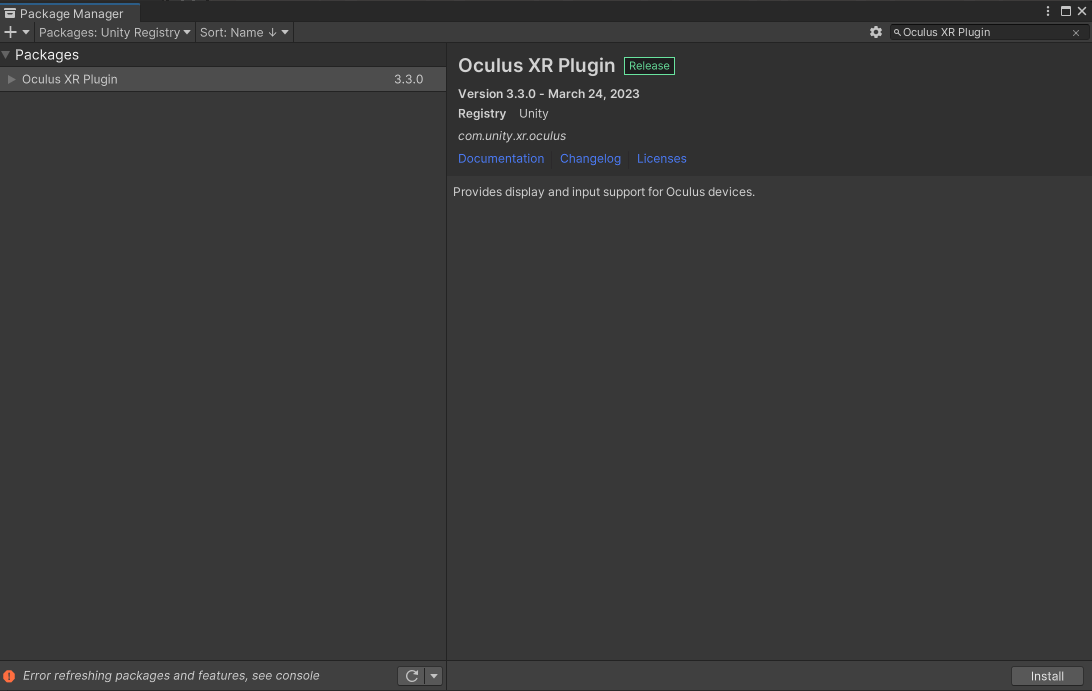1092x691 pixels.
Task: Click the Unity registry value text
Action: point(533,114)
